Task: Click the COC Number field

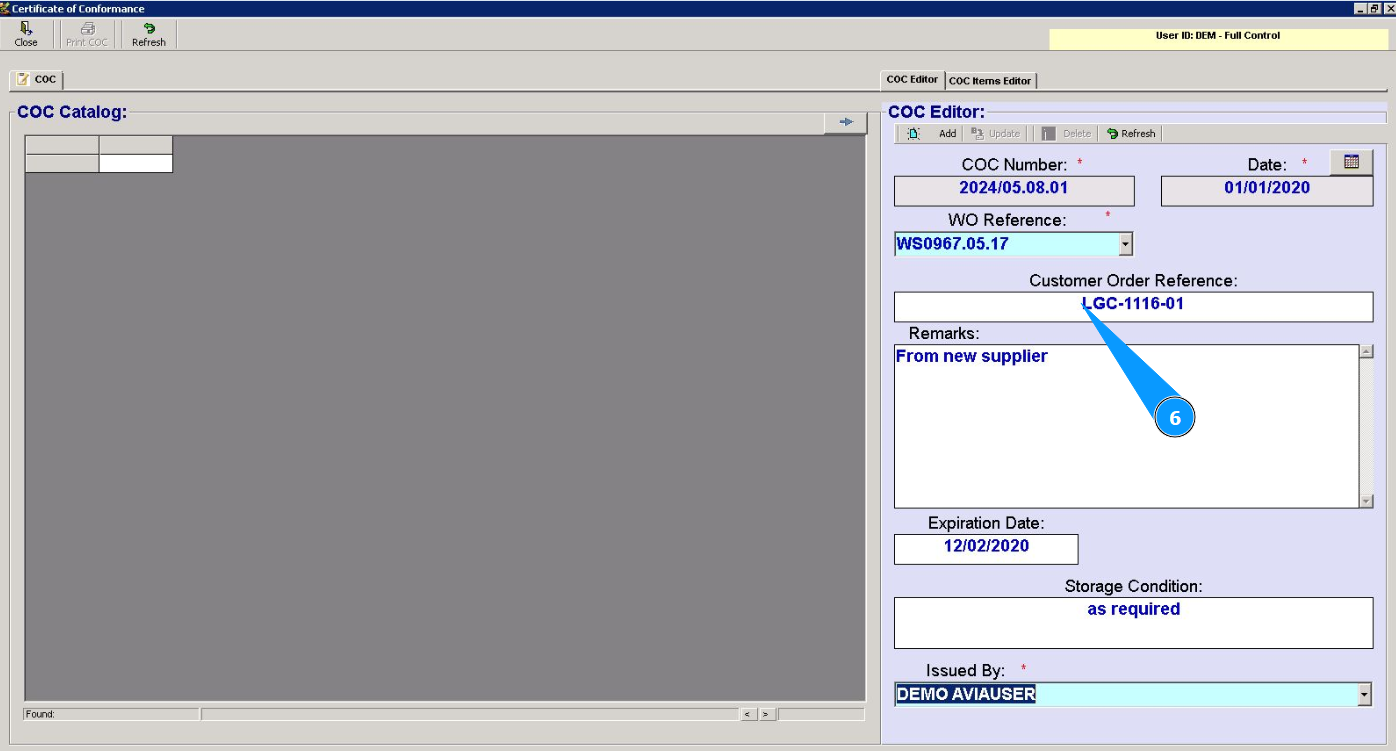Action: [x=1014, y=191]
